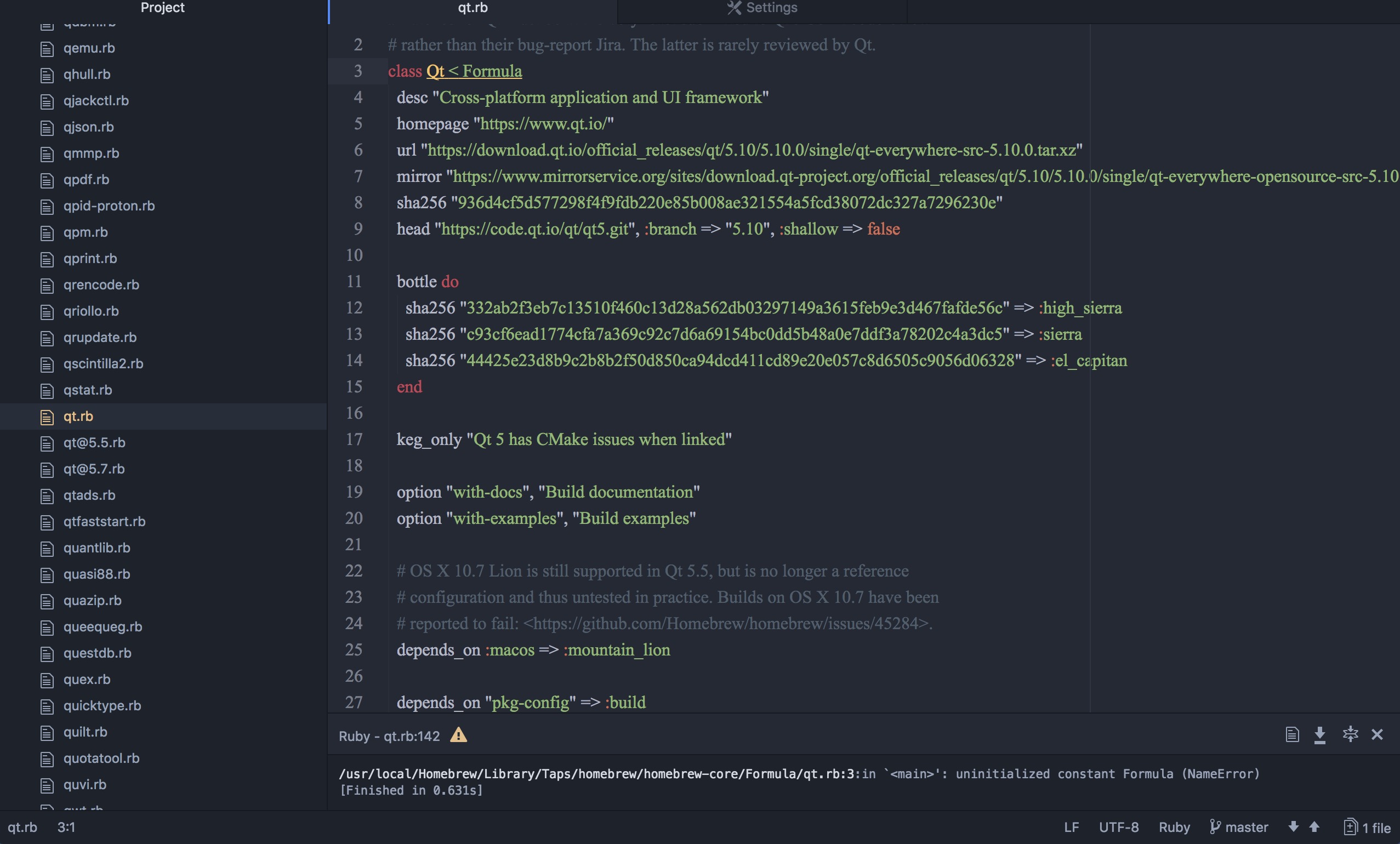Click line number 11 in the gutter
Image resolution: width=1400 pixels, height=844 pixels.
pyautogui.click(x=355, y=281)
